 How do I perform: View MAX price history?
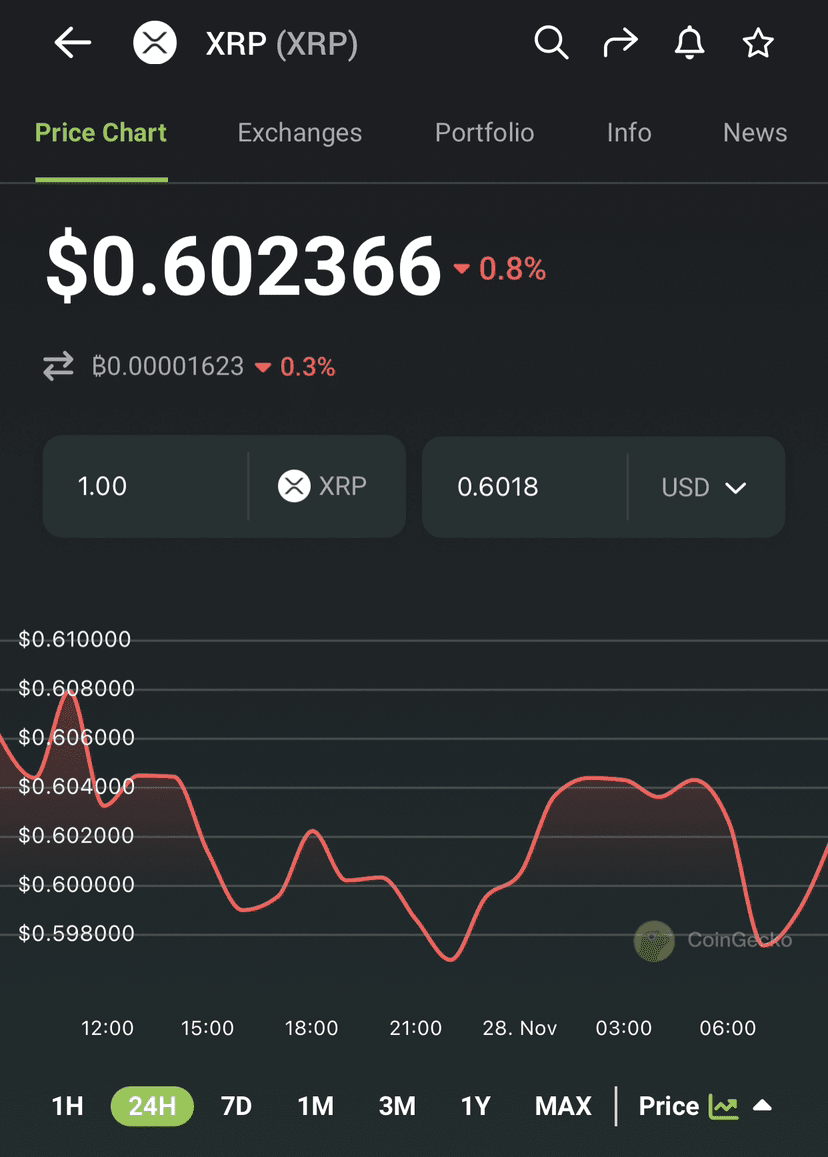tap(563, 1107)
